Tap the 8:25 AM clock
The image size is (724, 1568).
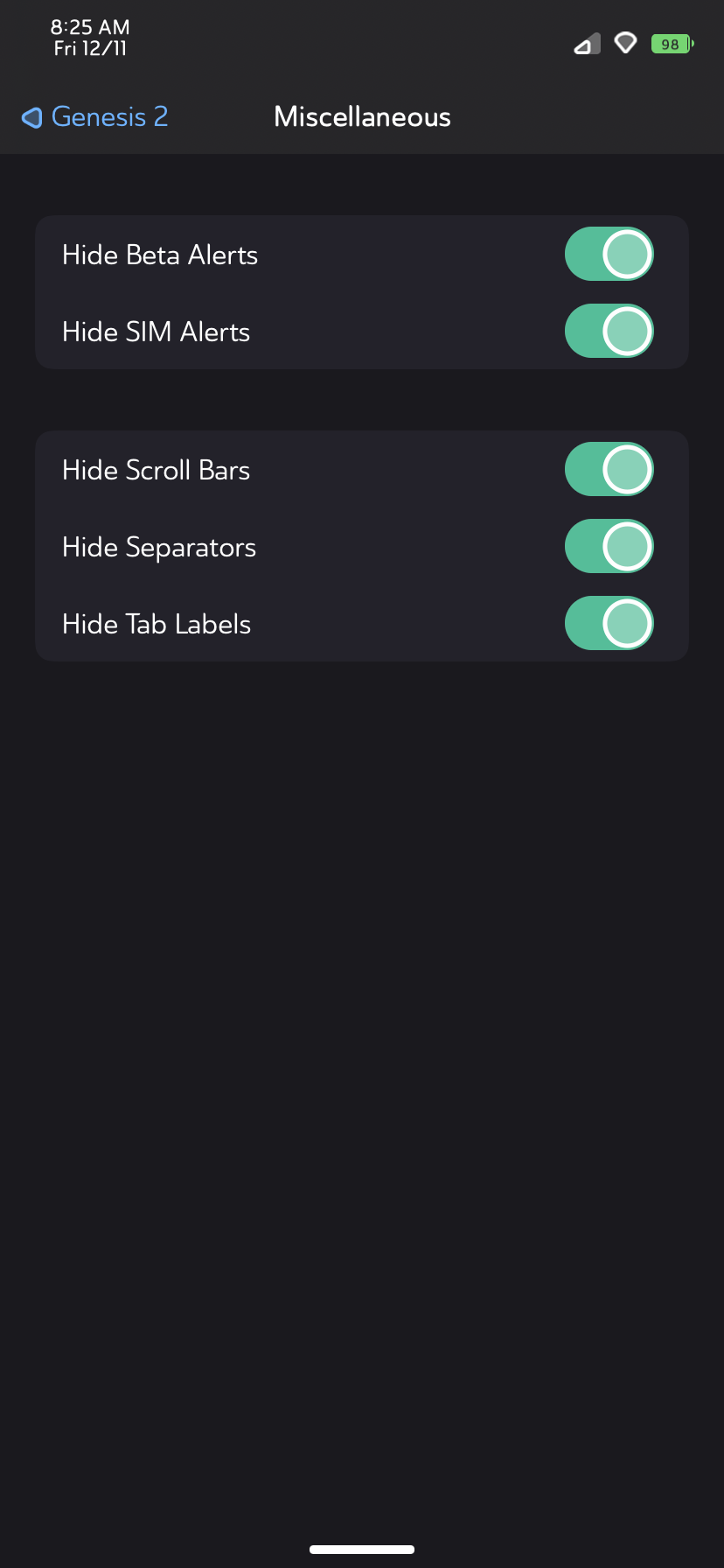[x=90, y=27]
